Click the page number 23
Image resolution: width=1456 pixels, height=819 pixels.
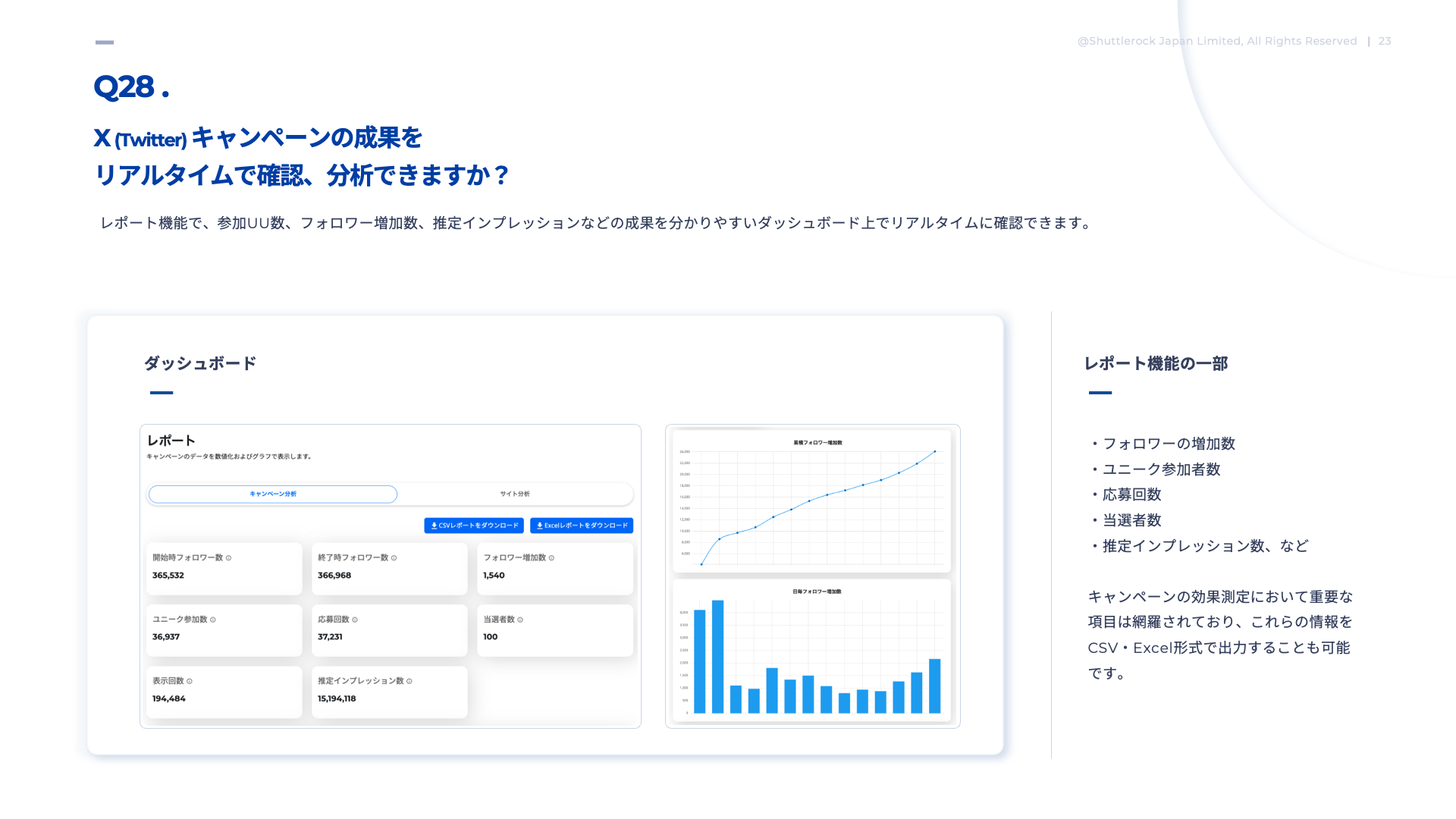(1385, 41)
